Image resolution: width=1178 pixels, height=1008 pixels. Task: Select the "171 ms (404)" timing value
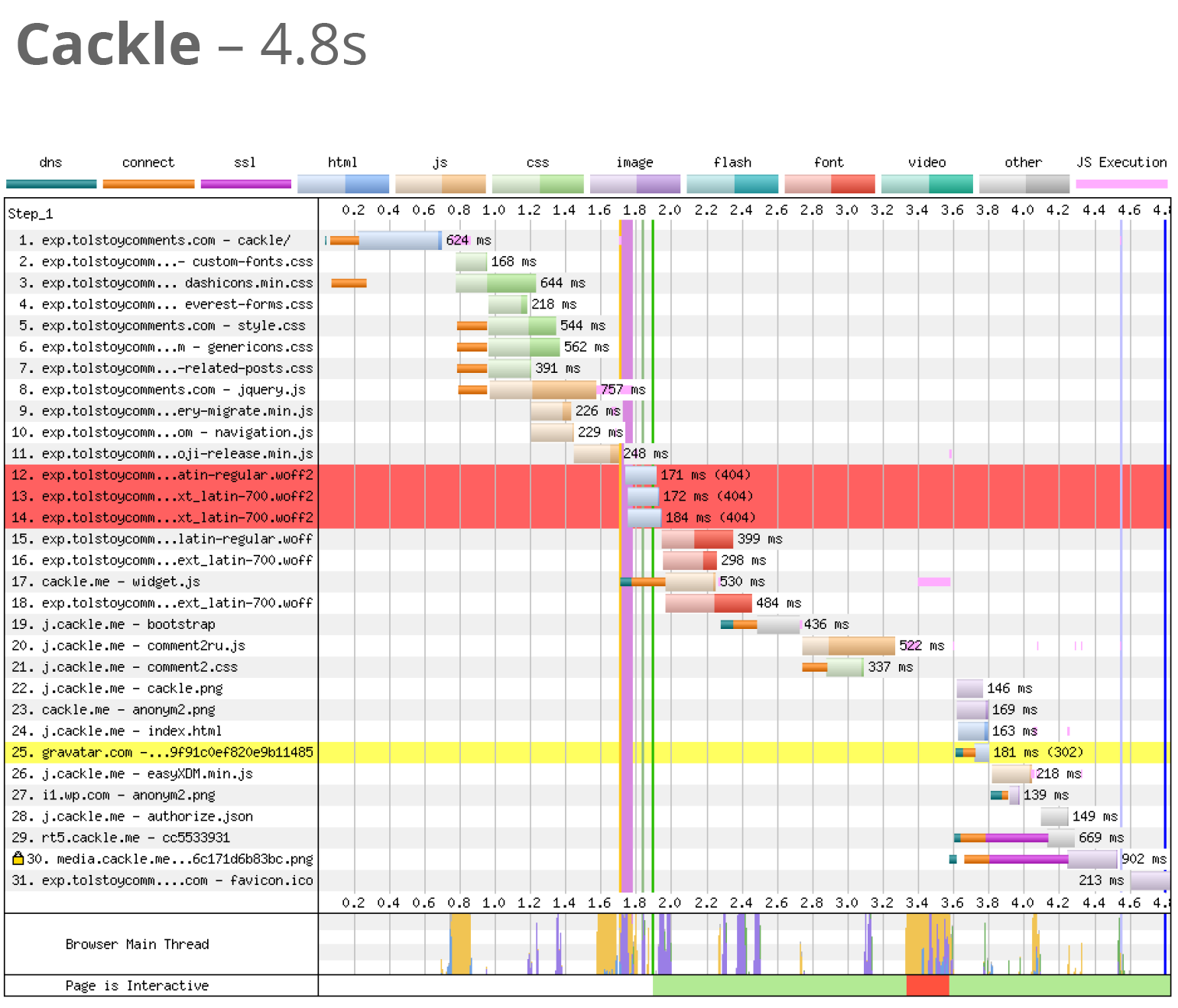[x=706, y=475]
